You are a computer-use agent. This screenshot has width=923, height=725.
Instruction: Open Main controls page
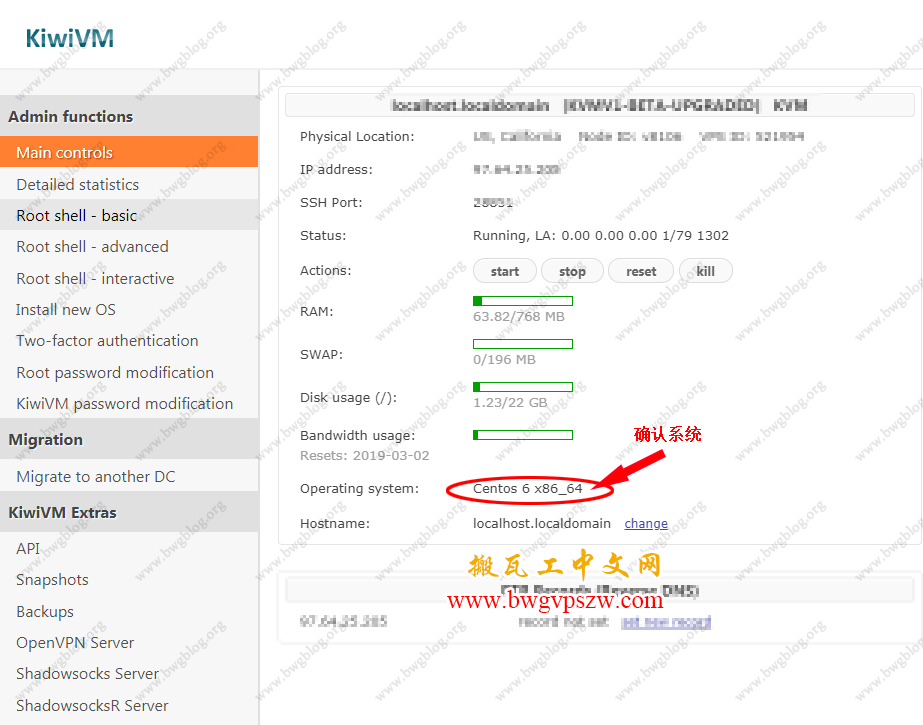click(x=129, y=152)
